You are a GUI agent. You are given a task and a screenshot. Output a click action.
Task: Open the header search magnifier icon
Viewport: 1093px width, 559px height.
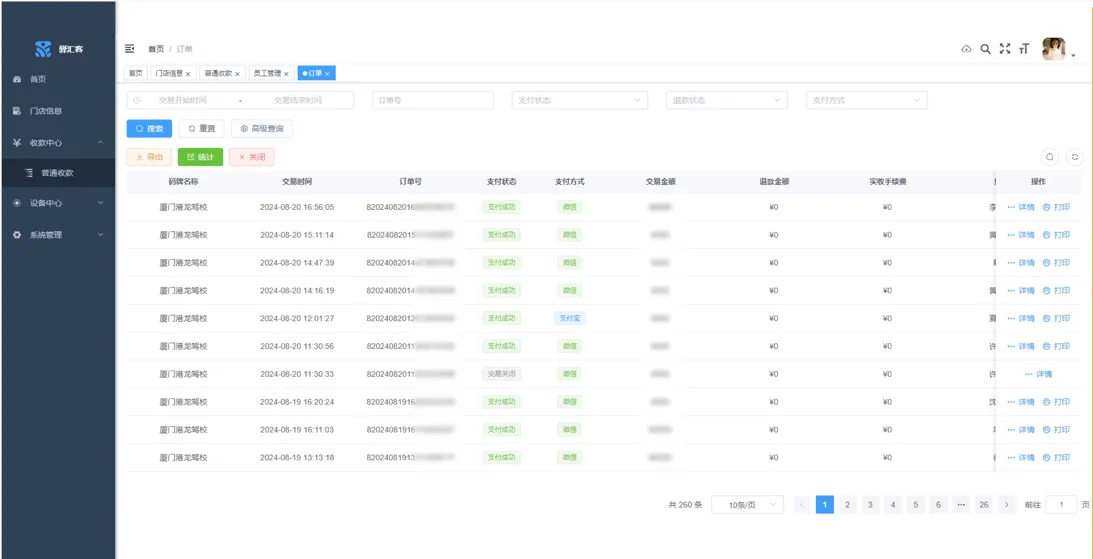tap(985, 49)
